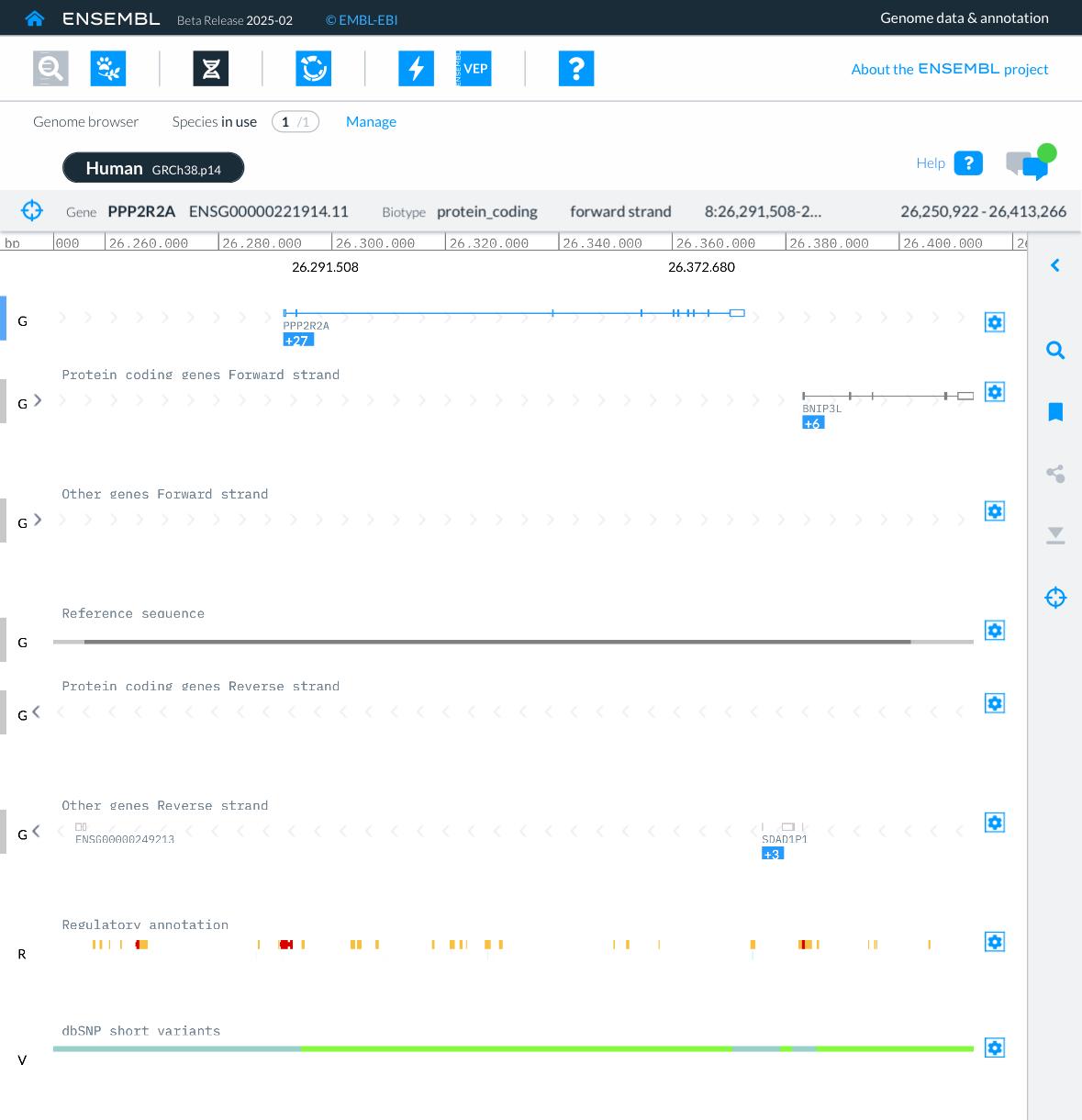The image size is (1082, 1120).
Task: Open the BLAST lightning bolt tool
Action: coord(416,69)
